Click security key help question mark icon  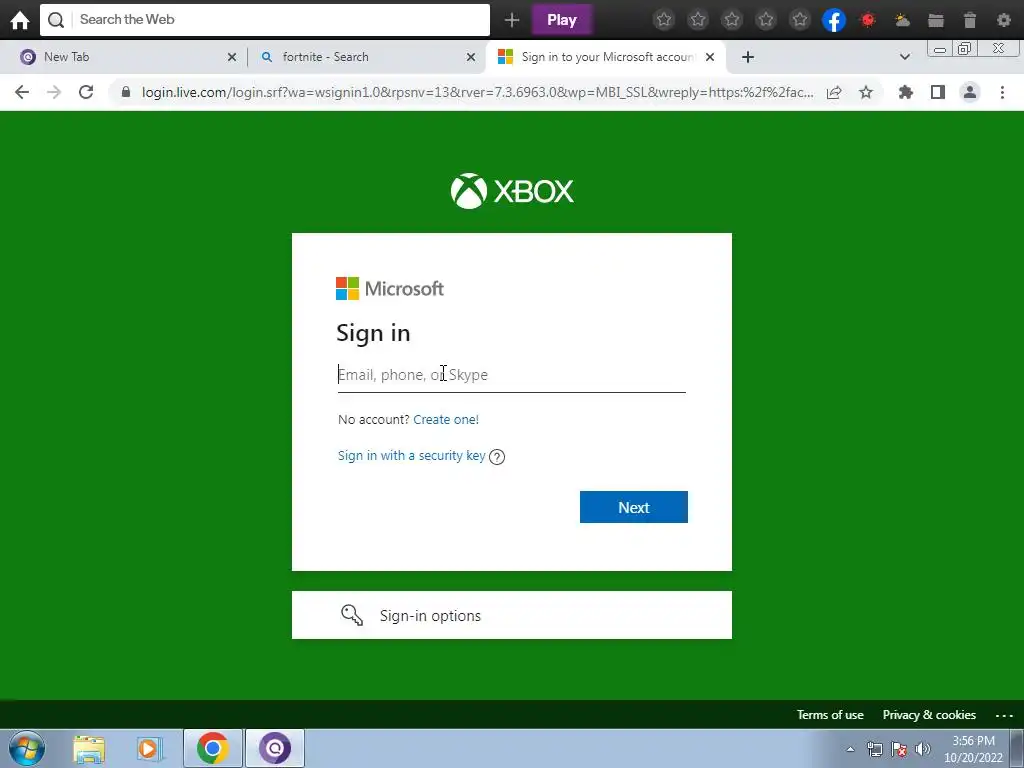pyautogui.click(x=497, y=456)
